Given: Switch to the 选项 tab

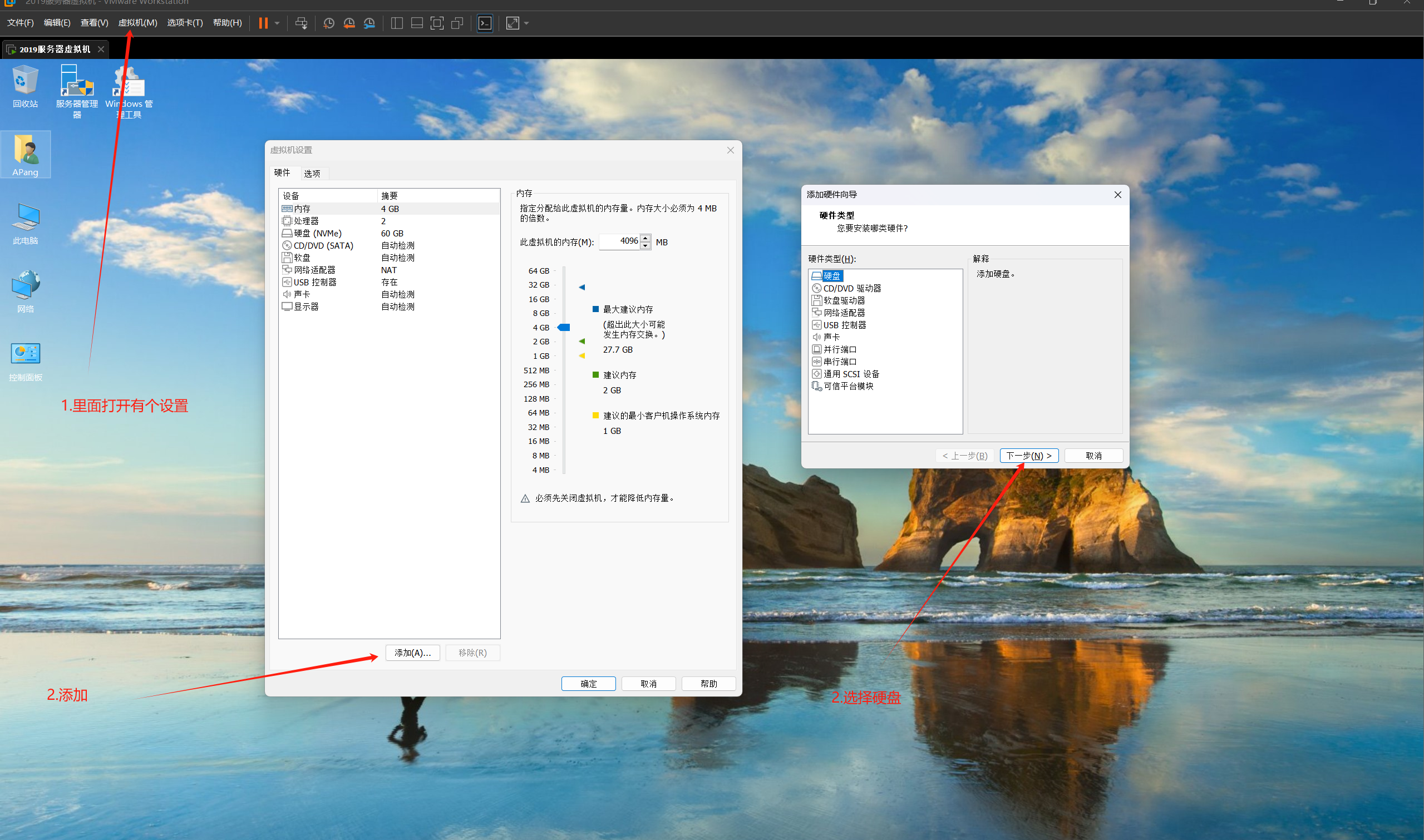Looking at the screenshot, I should tap(312, 173).
